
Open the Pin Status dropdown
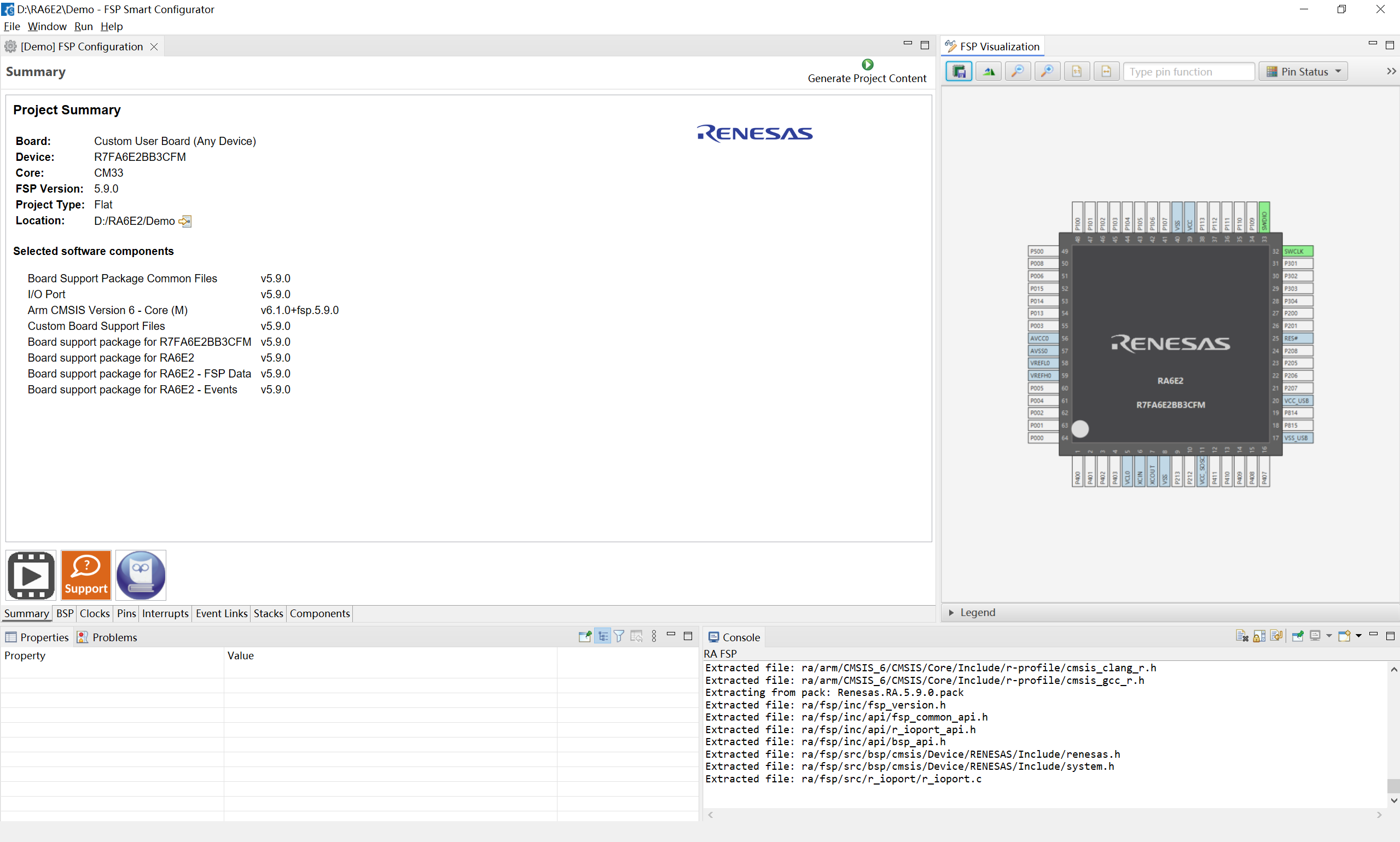[1303, 72]
